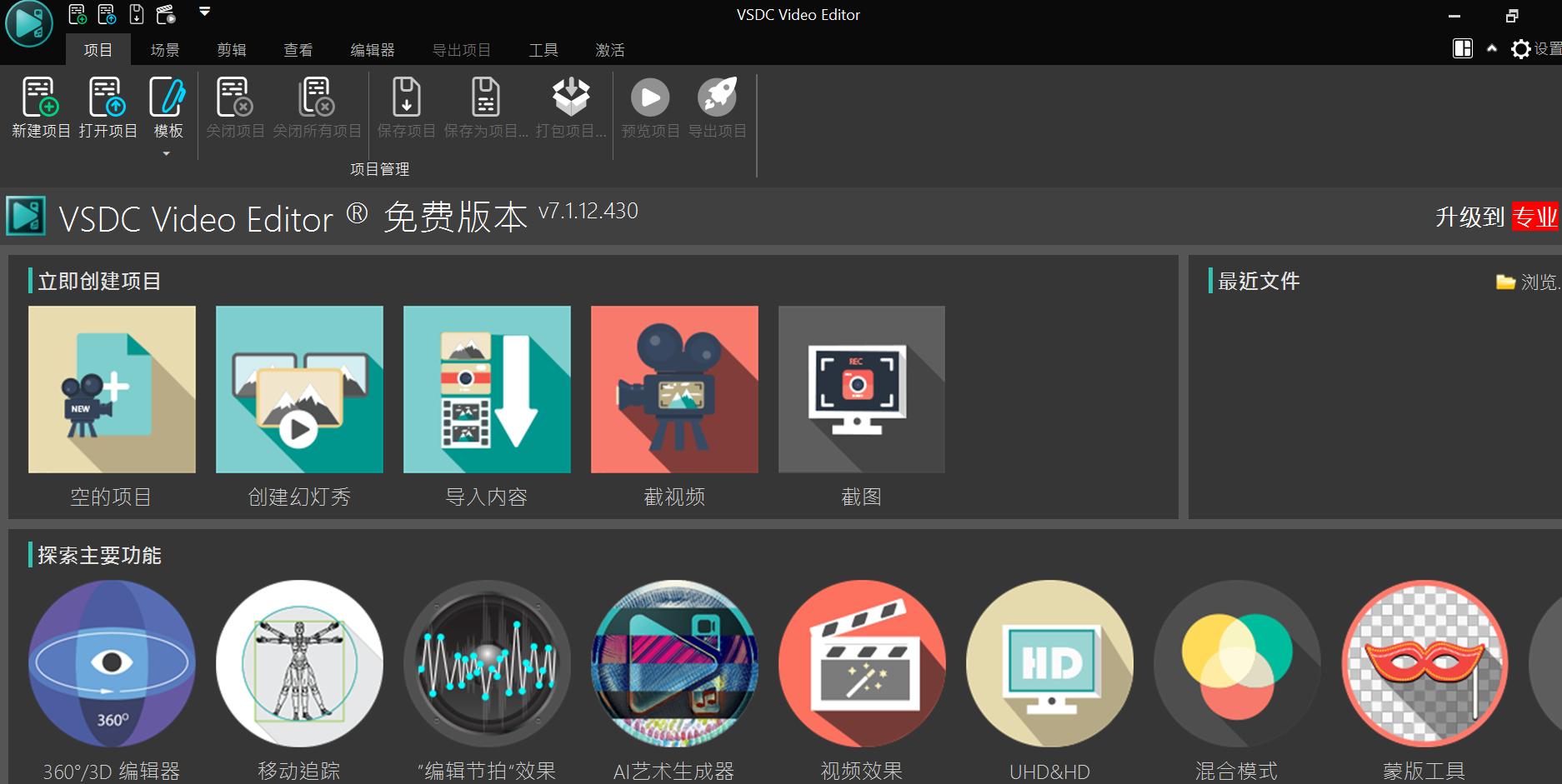Click the 关闭项目 (Close Project) icon
Viewport: 1562px width, 784px height.
pos(234,97)
